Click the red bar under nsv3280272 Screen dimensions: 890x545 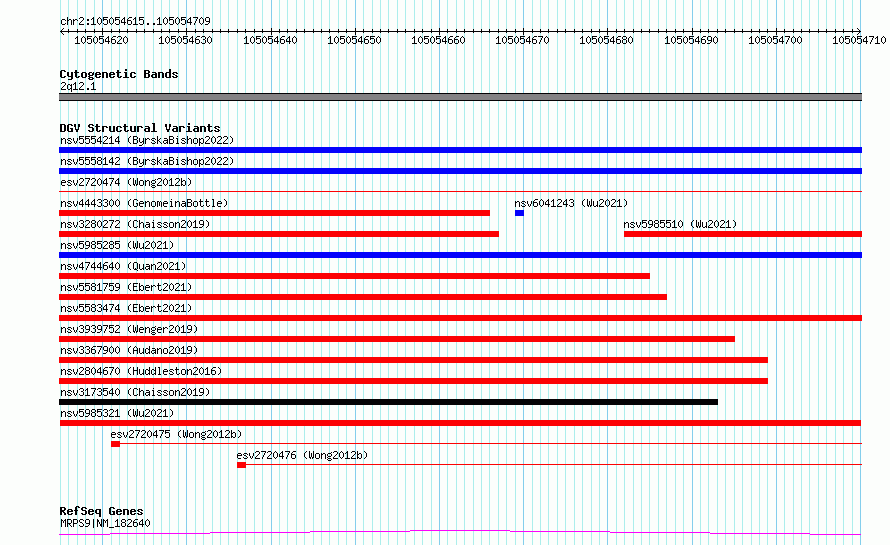279,234
